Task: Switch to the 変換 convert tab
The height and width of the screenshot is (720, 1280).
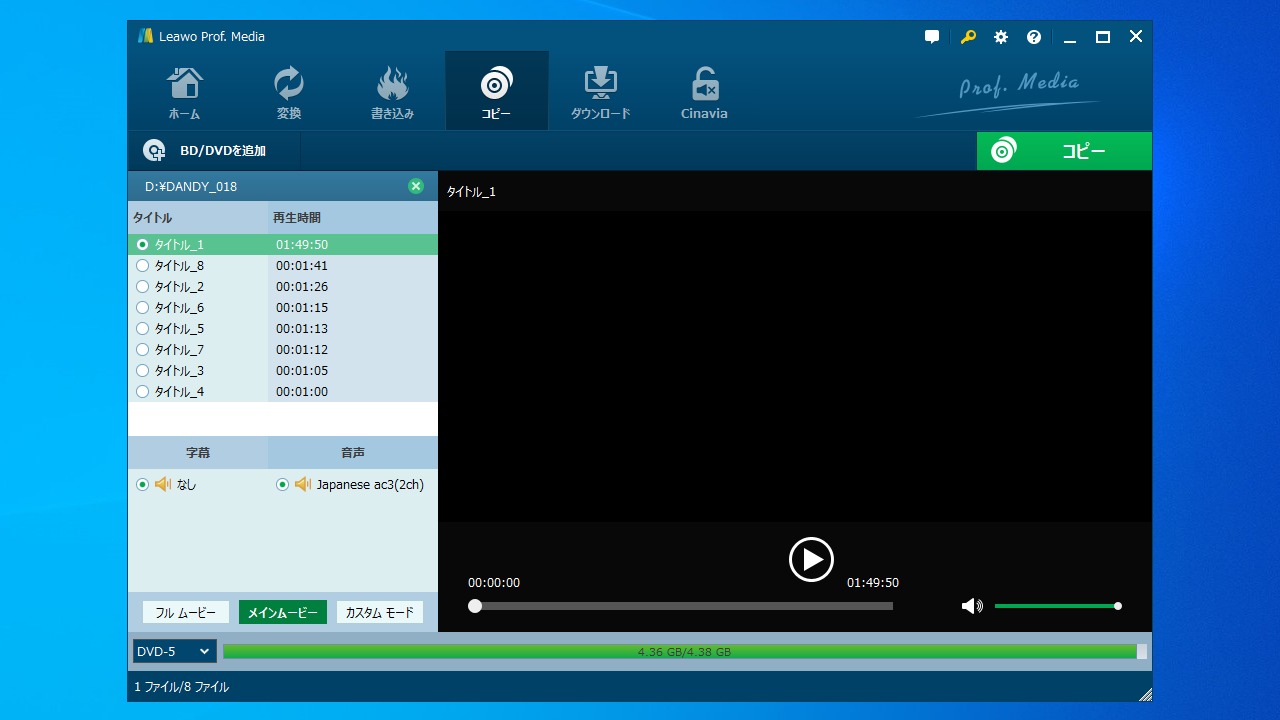Action: point(288,92)
